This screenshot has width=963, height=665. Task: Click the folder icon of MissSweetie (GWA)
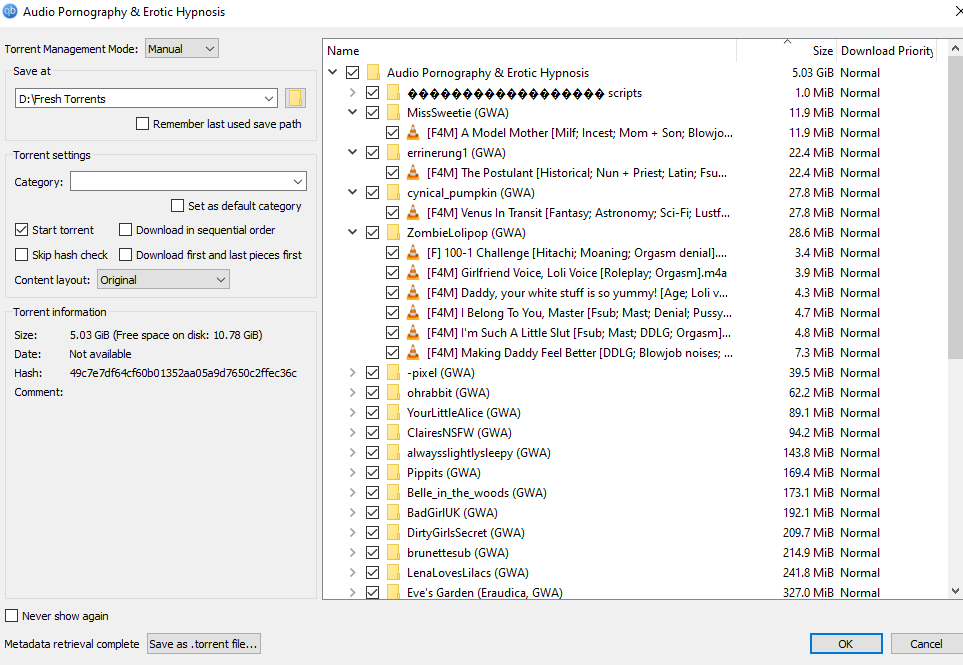pos(394,113)
